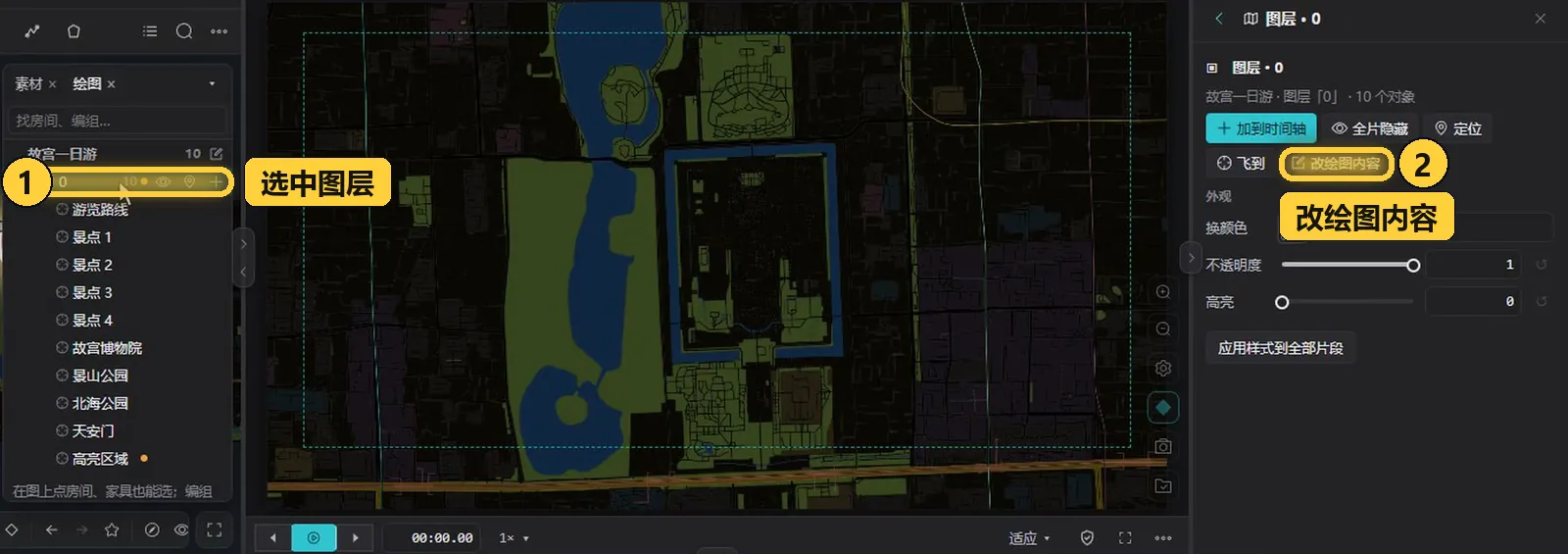Click the search magnifier icon in top toolbar
The image size is (1568, 554).
pyautogui.click(x=184, y=31)
